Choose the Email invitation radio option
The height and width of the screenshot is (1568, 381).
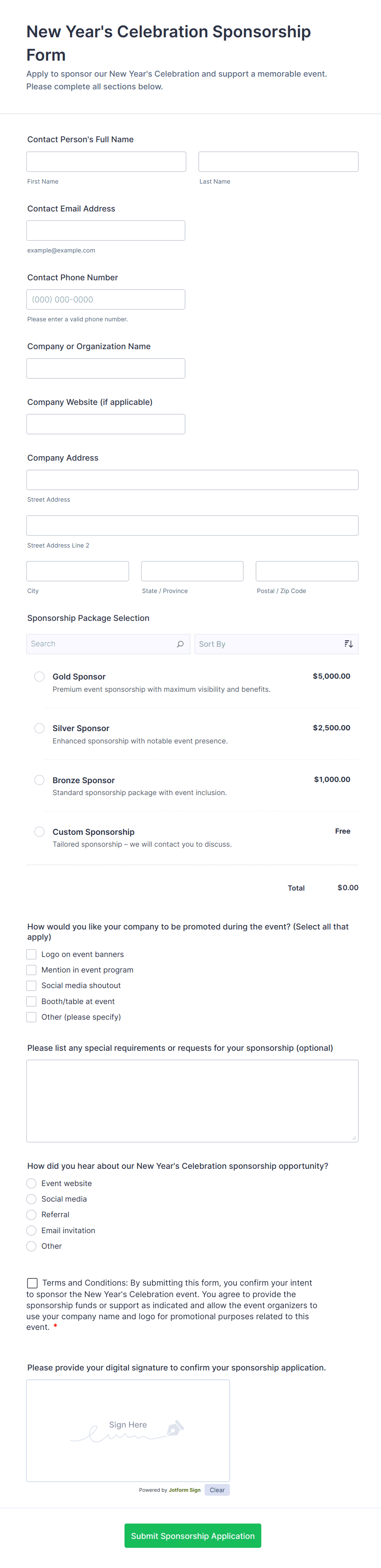(32, 1230)
